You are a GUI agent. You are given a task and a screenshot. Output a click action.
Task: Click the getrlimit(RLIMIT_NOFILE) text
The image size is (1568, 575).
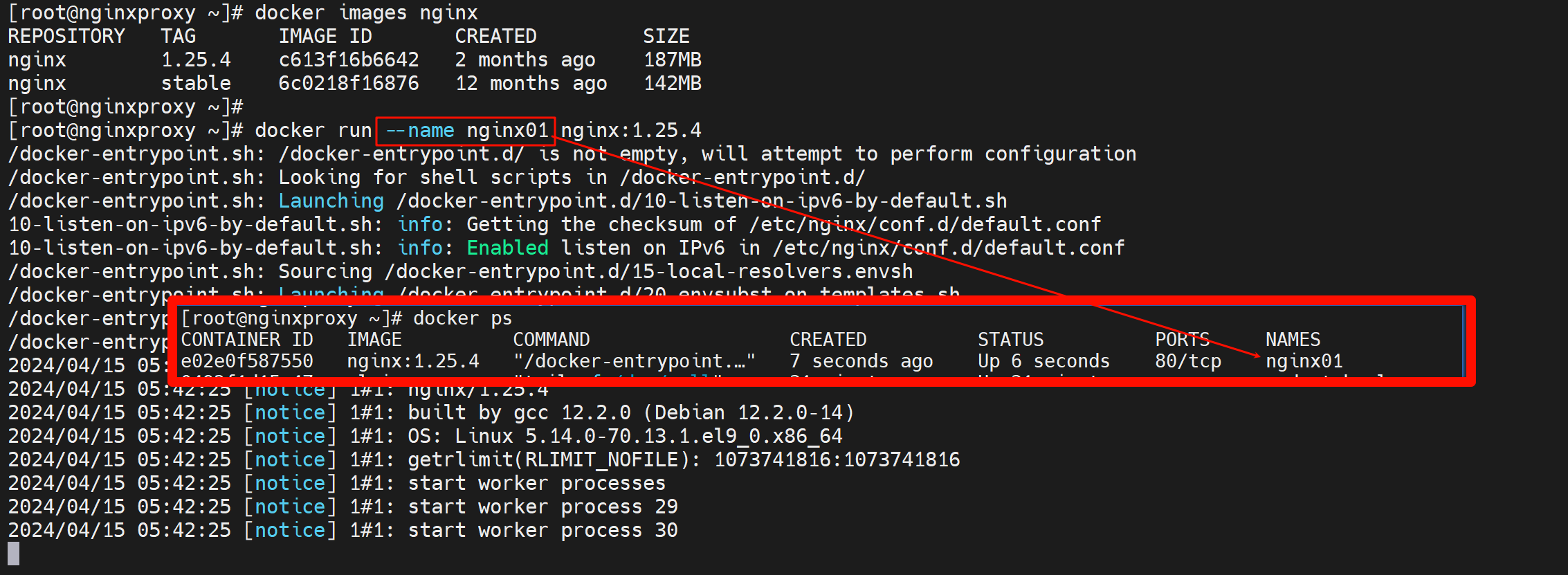[x=553, y=460]
